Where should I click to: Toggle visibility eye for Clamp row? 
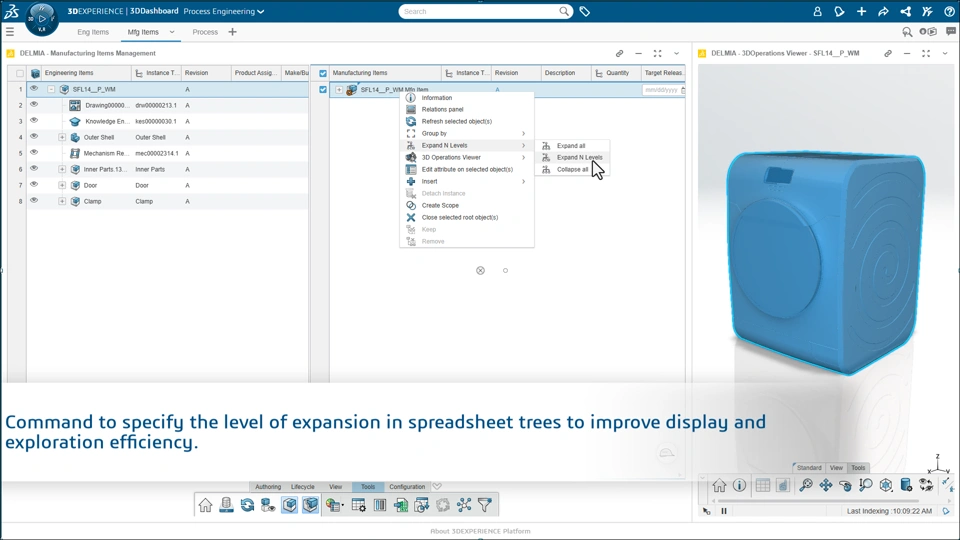34,200
